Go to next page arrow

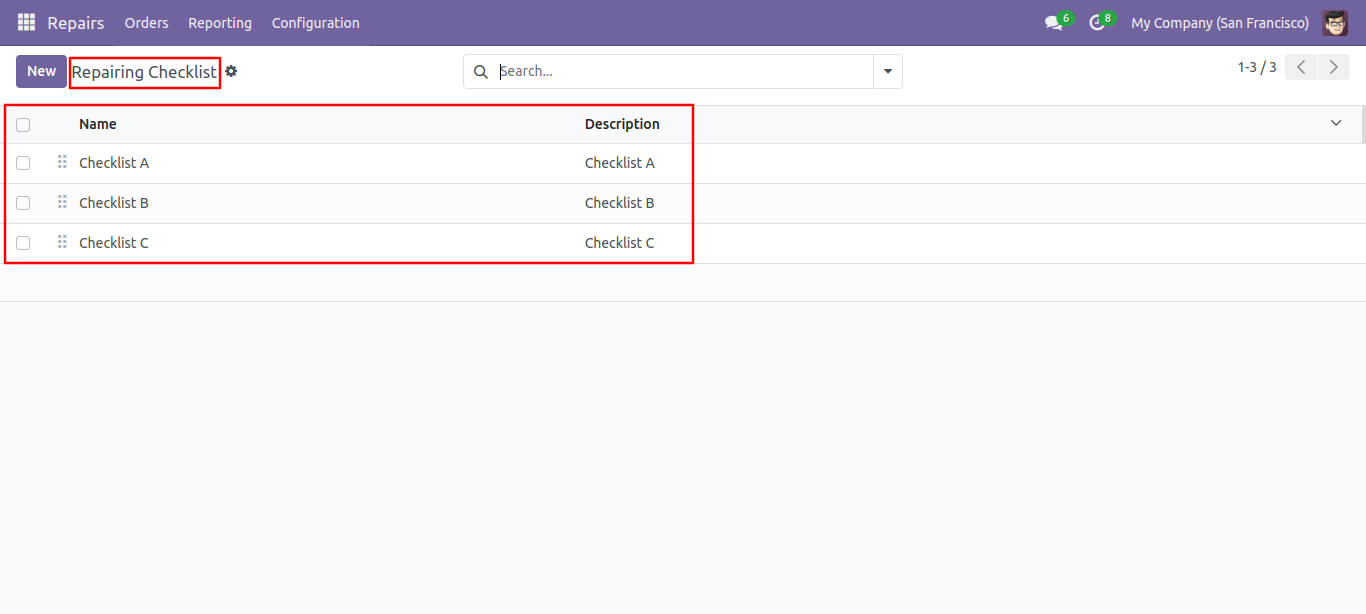[x=1334, y=67]
